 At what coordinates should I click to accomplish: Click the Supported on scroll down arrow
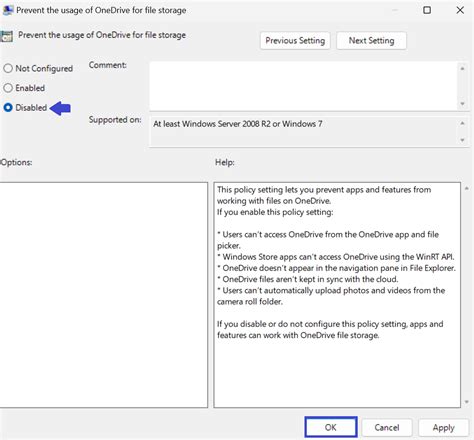[462, 140]
